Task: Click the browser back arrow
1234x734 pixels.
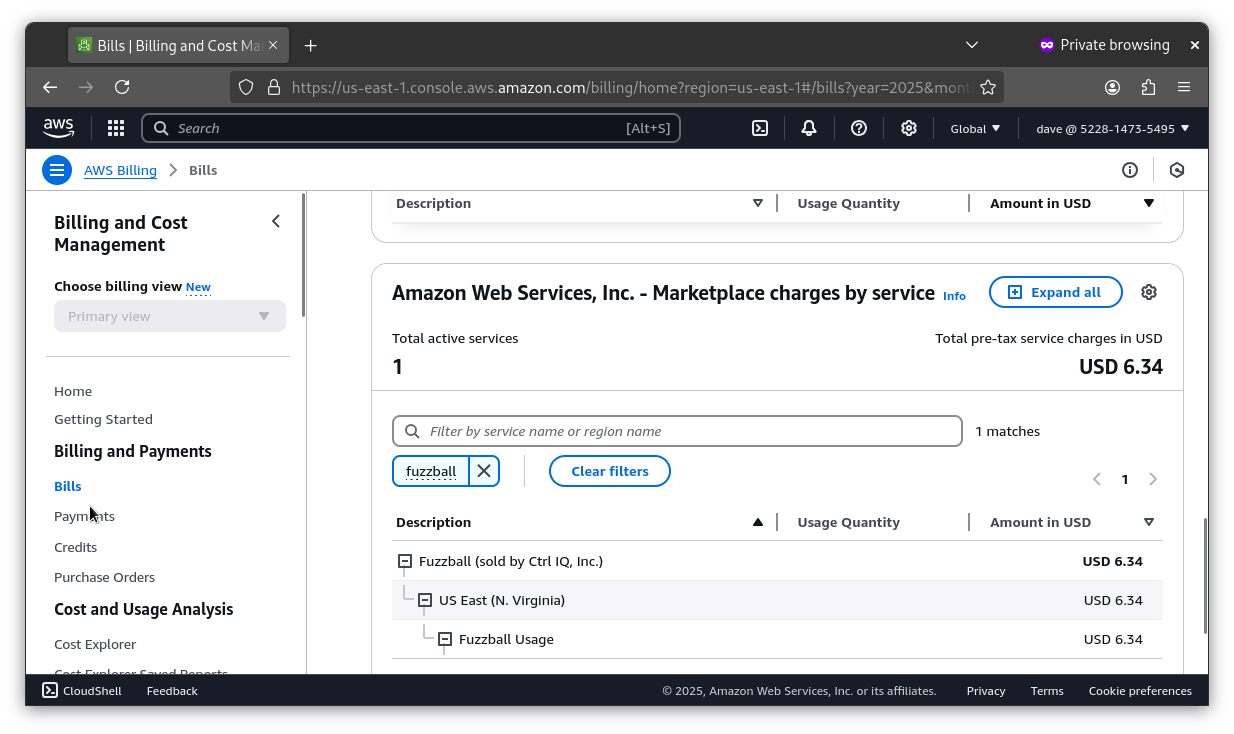Action: [x=50, y=87]
